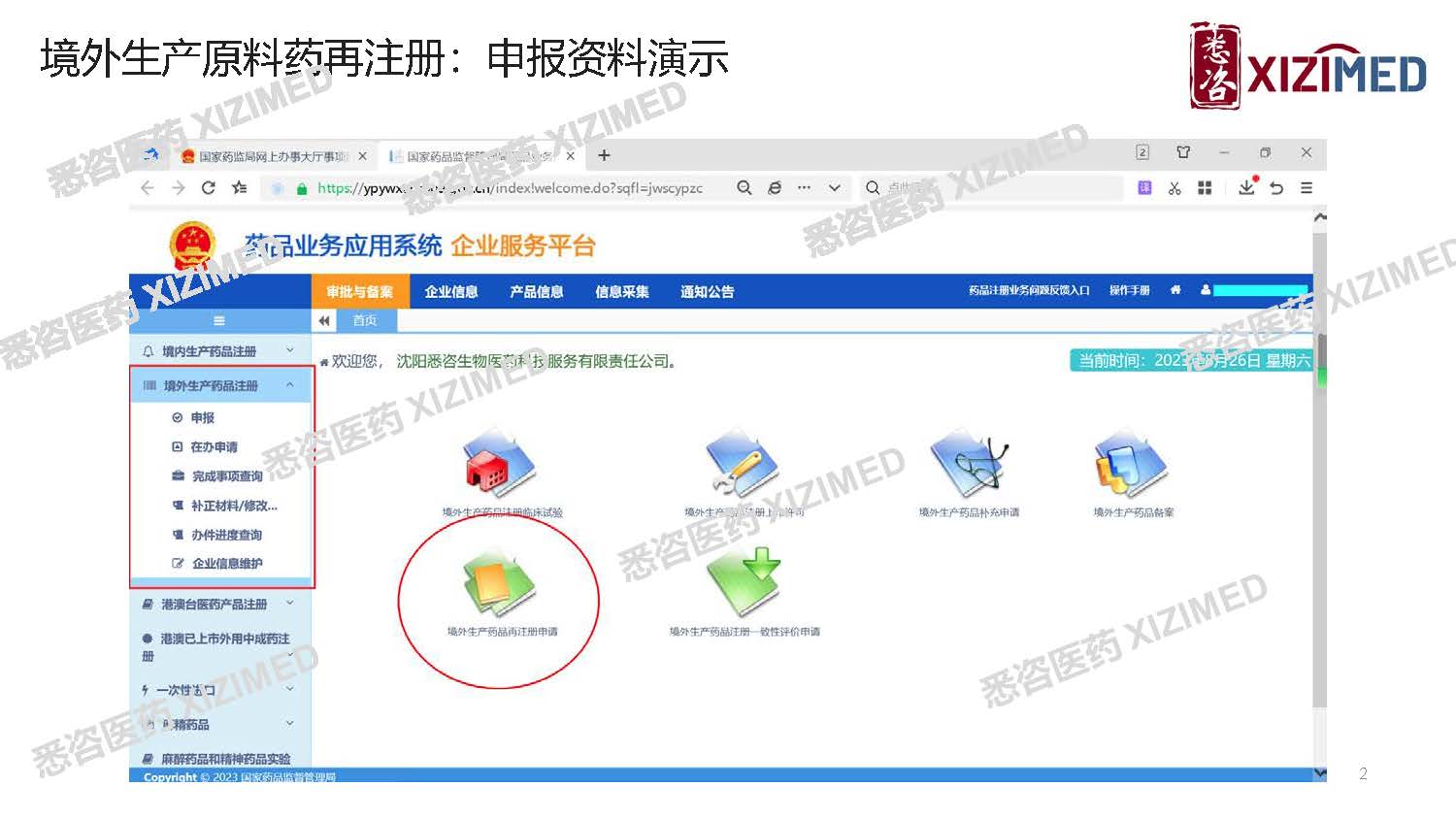Screen dimensions: 1456x819
Task: Click 办件进度查询 sidebar item
Action: 226,535
